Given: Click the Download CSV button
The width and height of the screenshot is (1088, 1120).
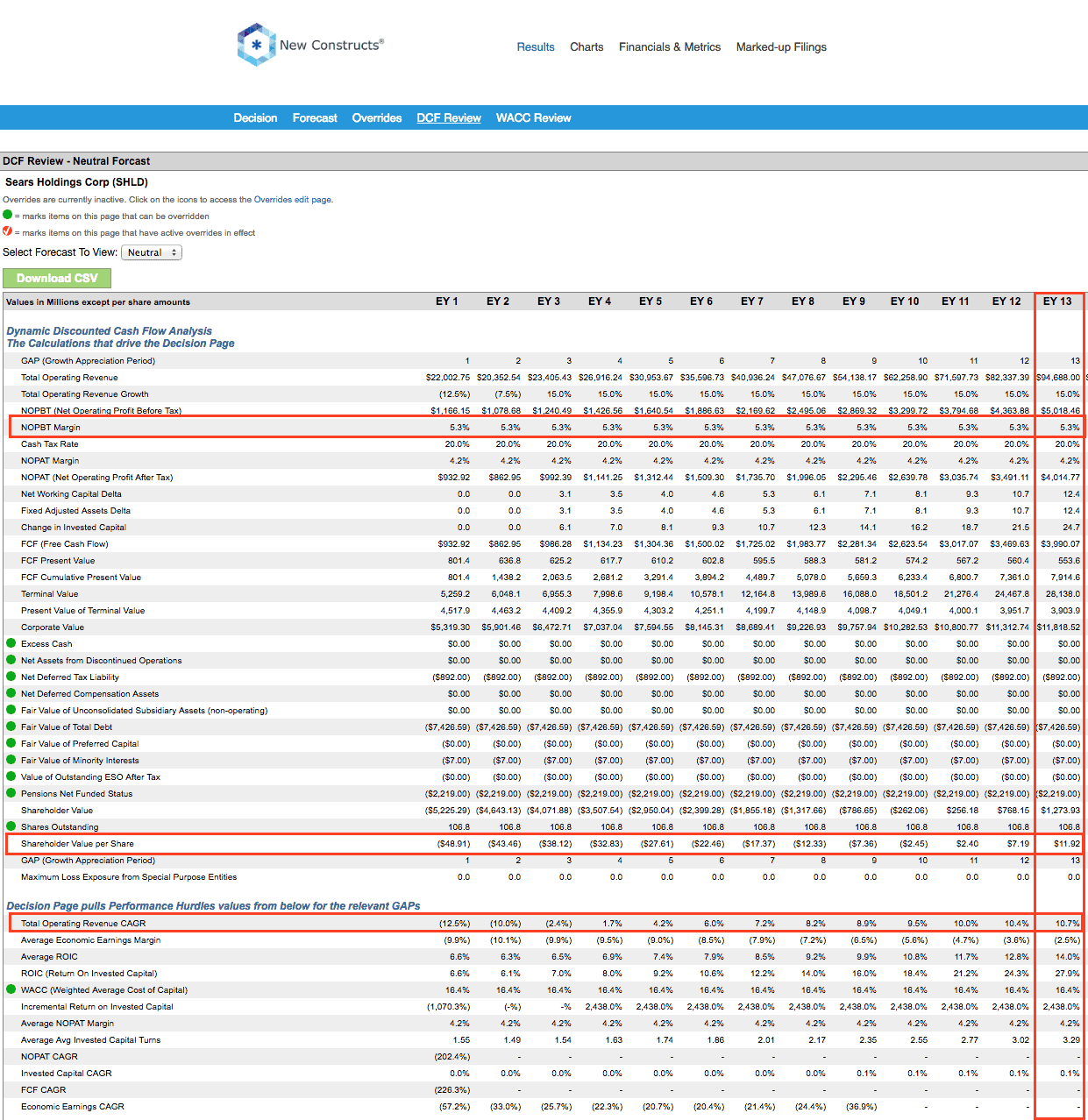Looking at the screenshot, I should pyautogui.click(x=57, y=278).
